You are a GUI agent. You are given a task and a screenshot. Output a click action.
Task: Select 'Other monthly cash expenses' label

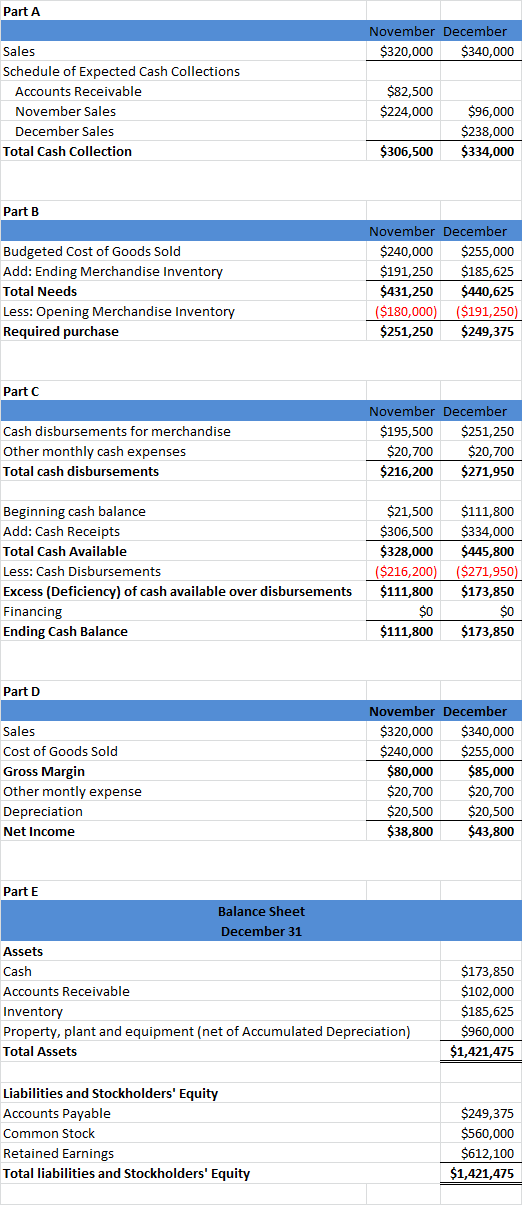(95, 451)
